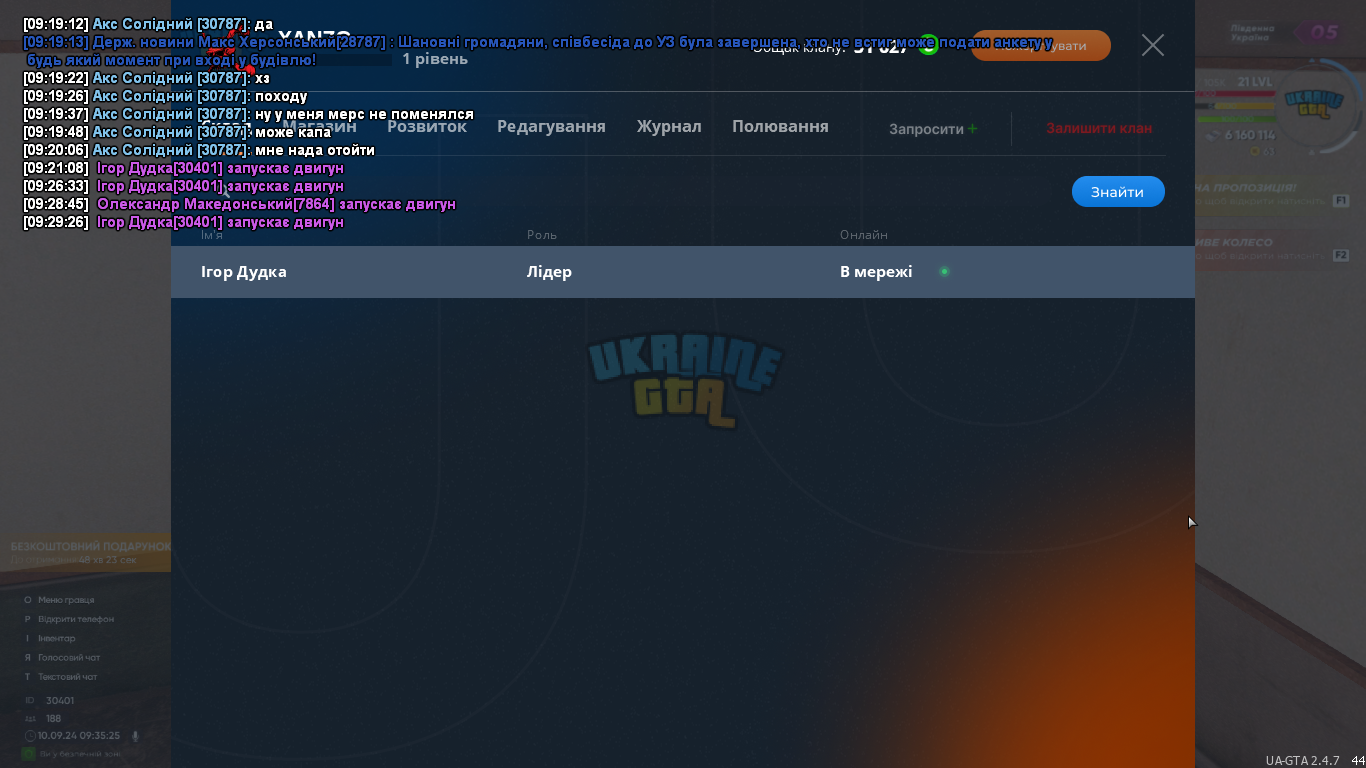The width and height of the screenshot is (1366, 768).
Task: Click the Роль column header
Action: tap(542, 235)
